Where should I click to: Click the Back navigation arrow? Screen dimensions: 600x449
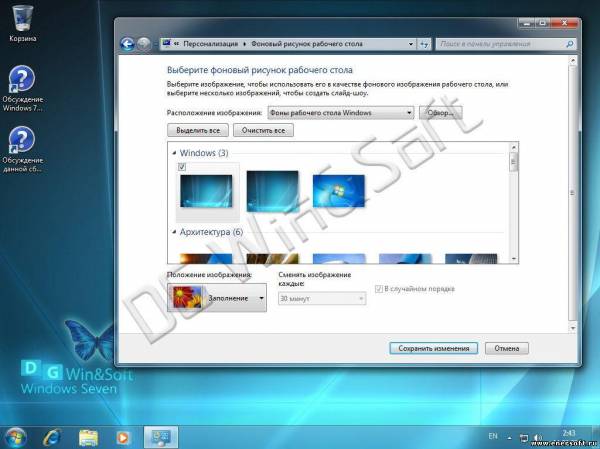pyautogui.click(x=127, y=44)
